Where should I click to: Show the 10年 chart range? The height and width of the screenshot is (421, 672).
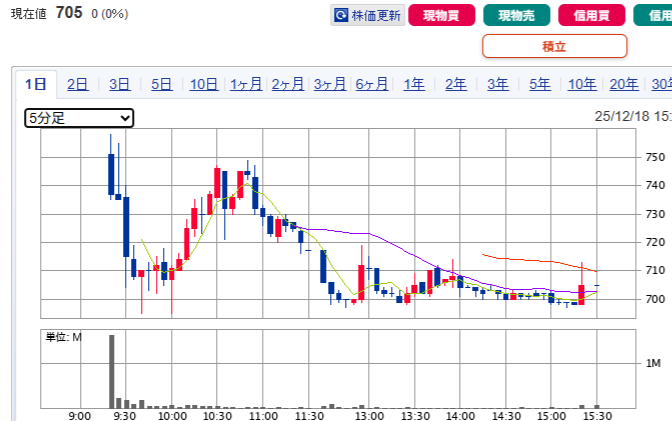pos(581,84)
